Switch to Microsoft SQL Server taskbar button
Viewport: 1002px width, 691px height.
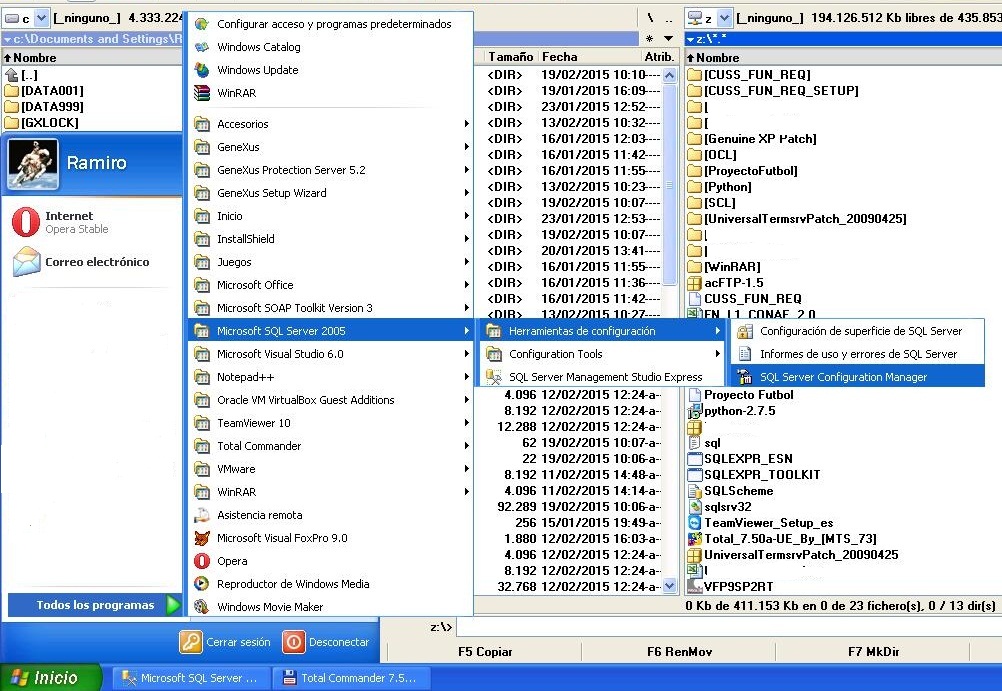[x=192, y=678]
